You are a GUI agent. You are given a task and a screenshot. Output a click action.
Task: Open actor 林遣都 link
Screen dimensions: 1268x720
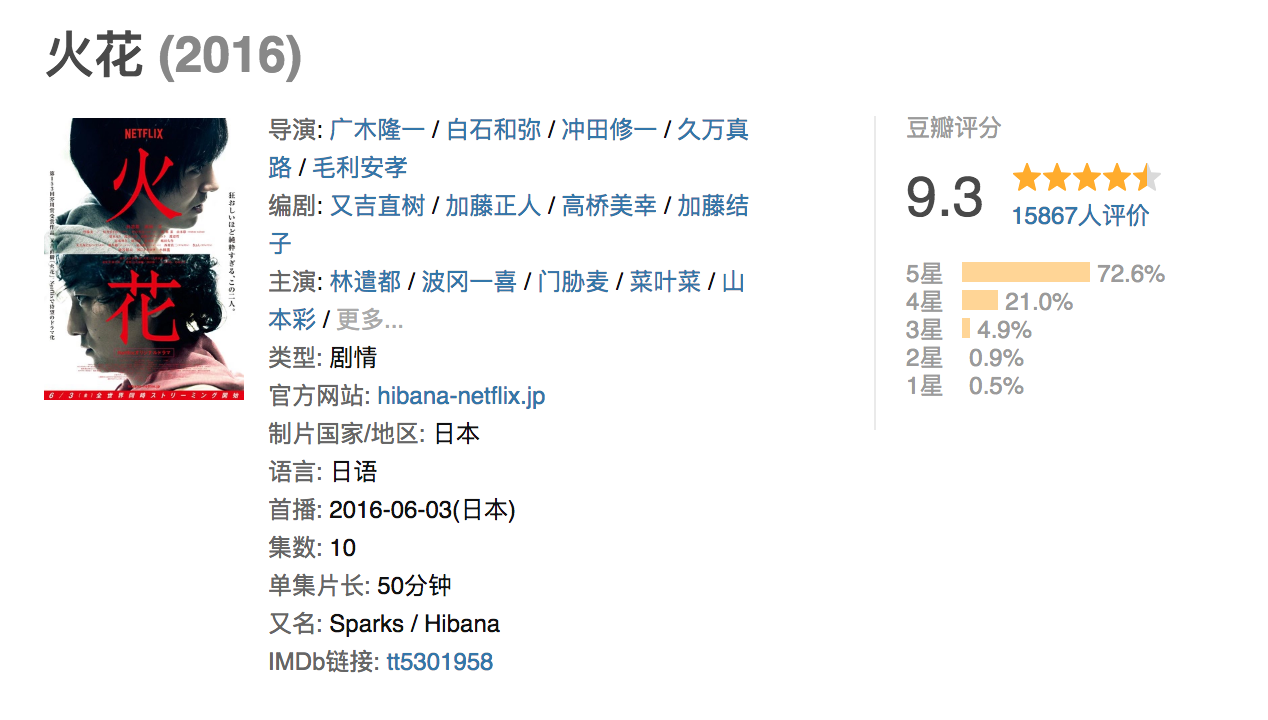[365, 282]
